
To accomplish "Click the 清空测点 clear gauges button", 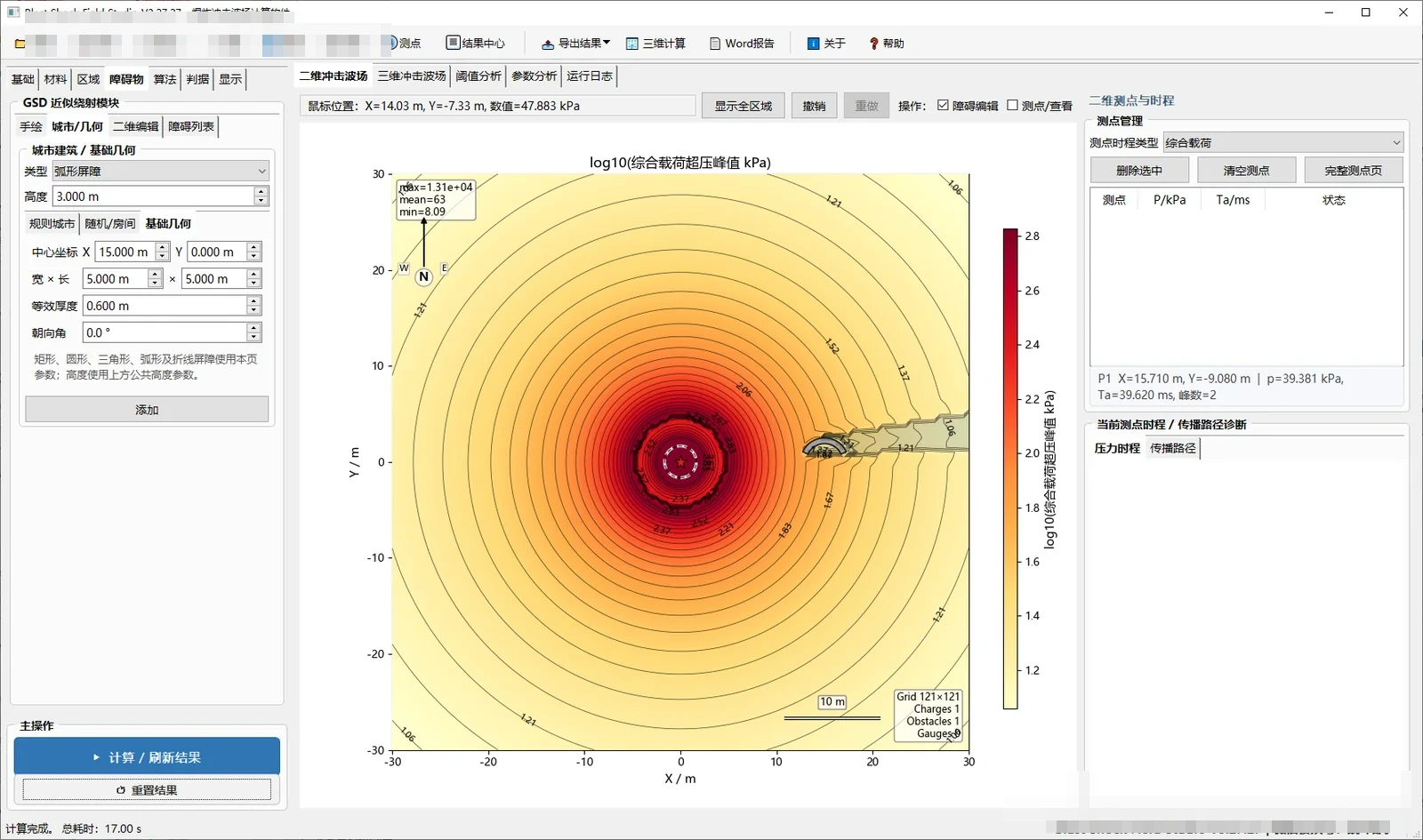I will (1246, 170).
